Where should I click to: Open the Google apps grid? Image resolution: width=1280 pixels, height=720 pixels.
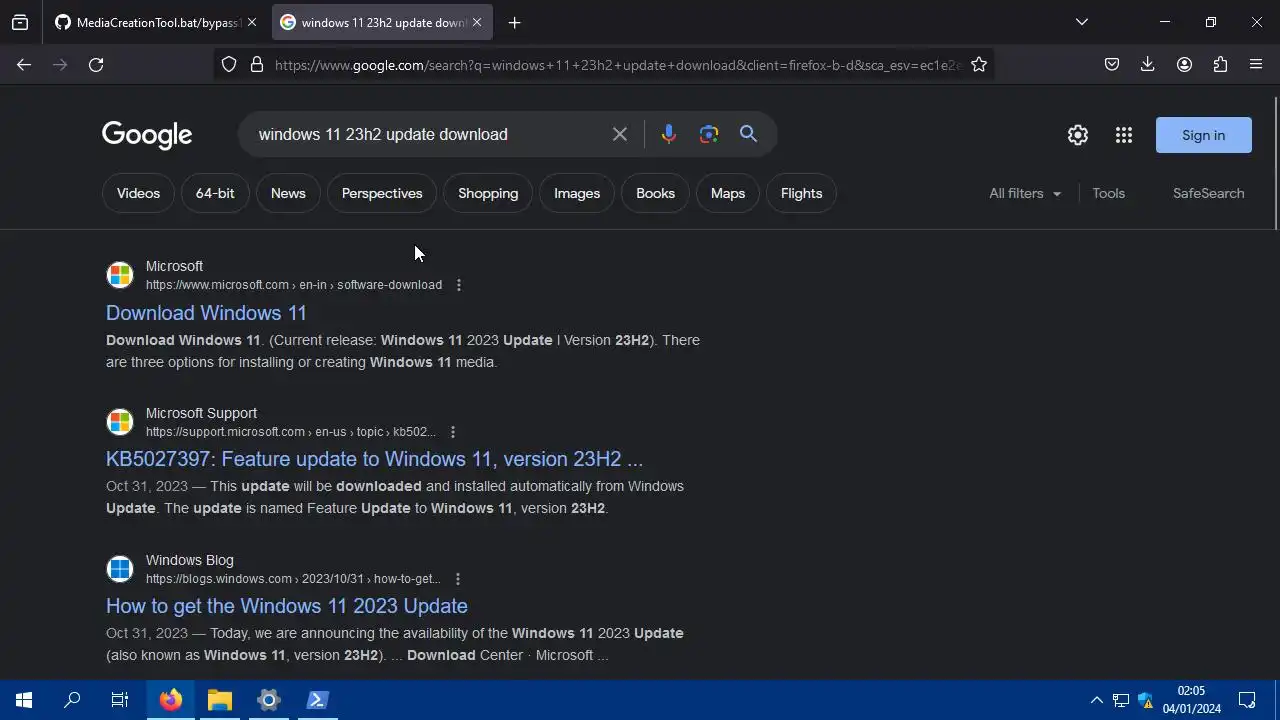(x=1124, y=135)
